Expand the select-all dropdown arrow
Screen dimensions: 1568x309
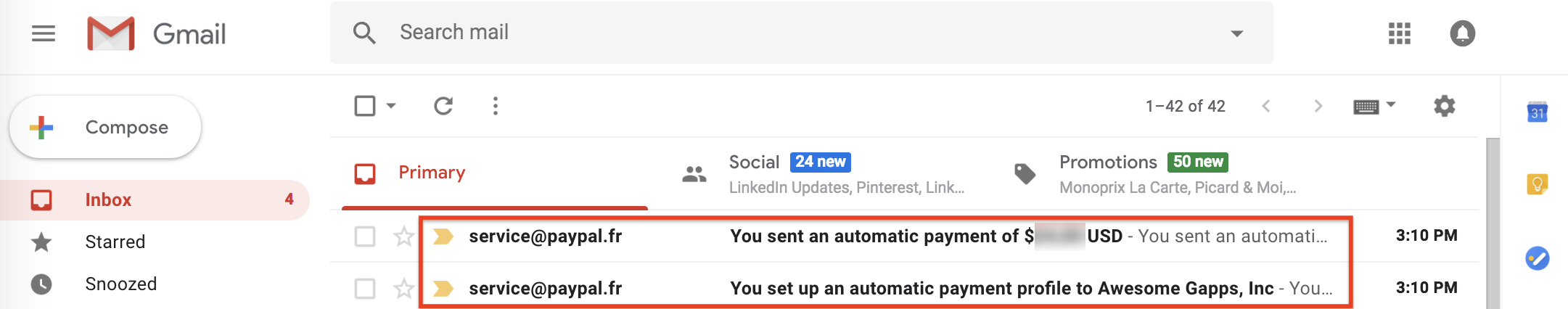click(391, 106)
